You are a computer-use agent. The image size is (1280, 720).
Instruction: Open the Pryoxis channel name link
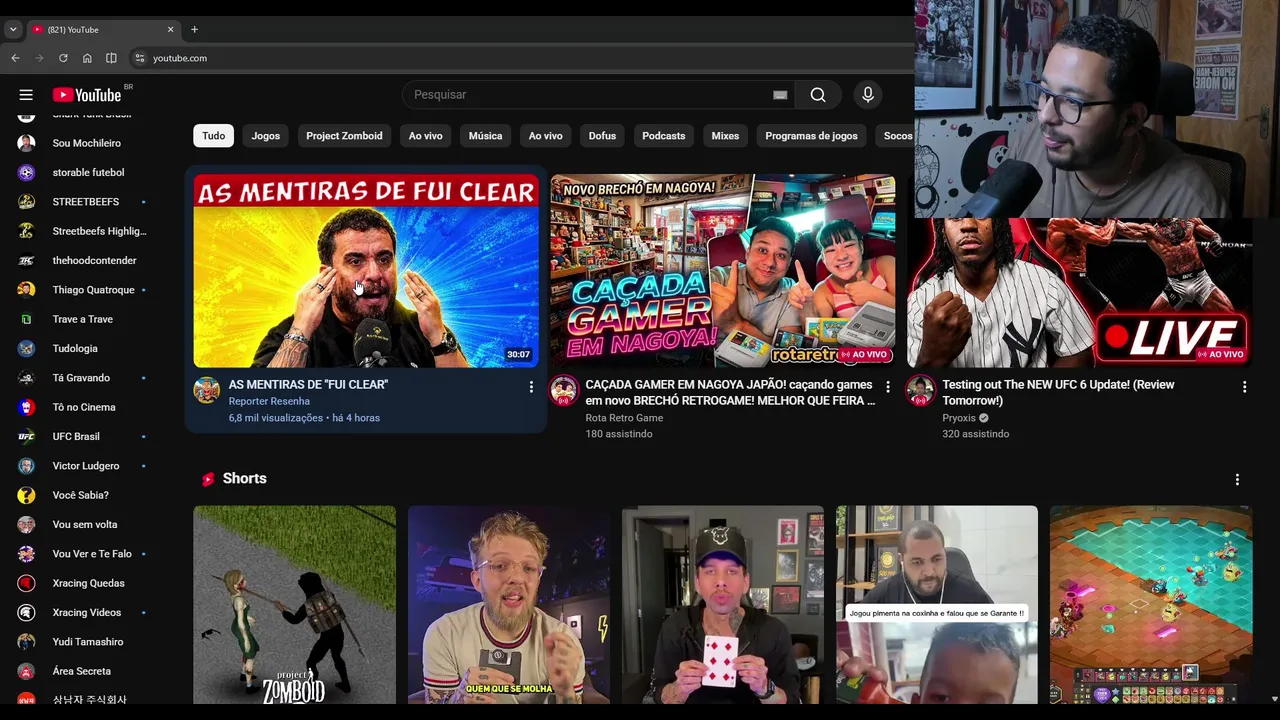point(959,418)
